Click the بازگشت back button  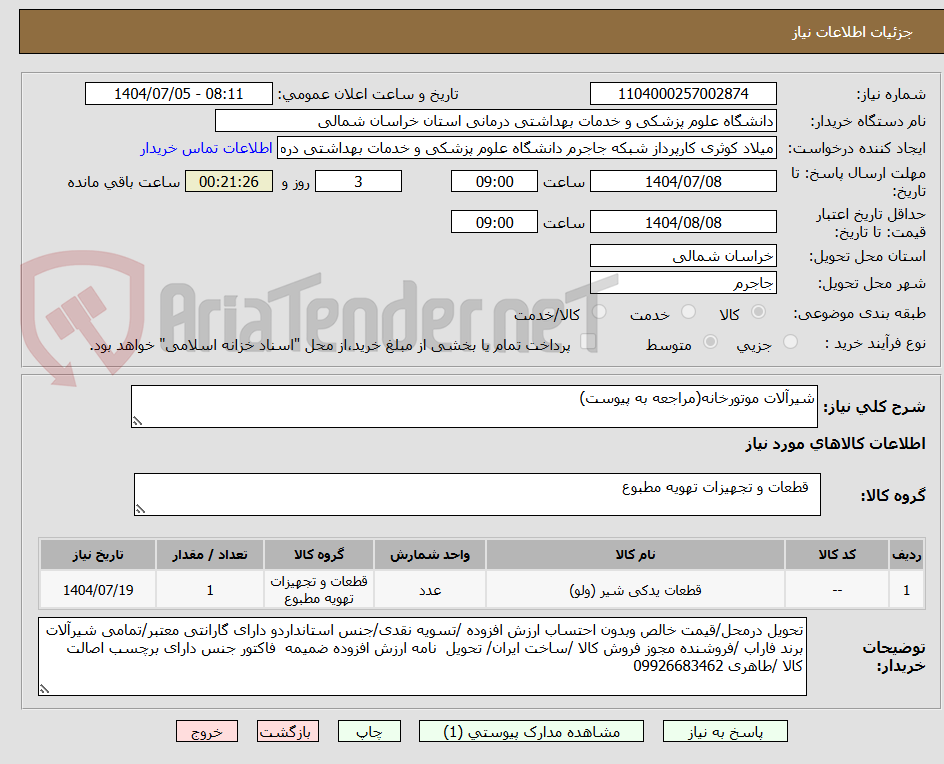288,731
